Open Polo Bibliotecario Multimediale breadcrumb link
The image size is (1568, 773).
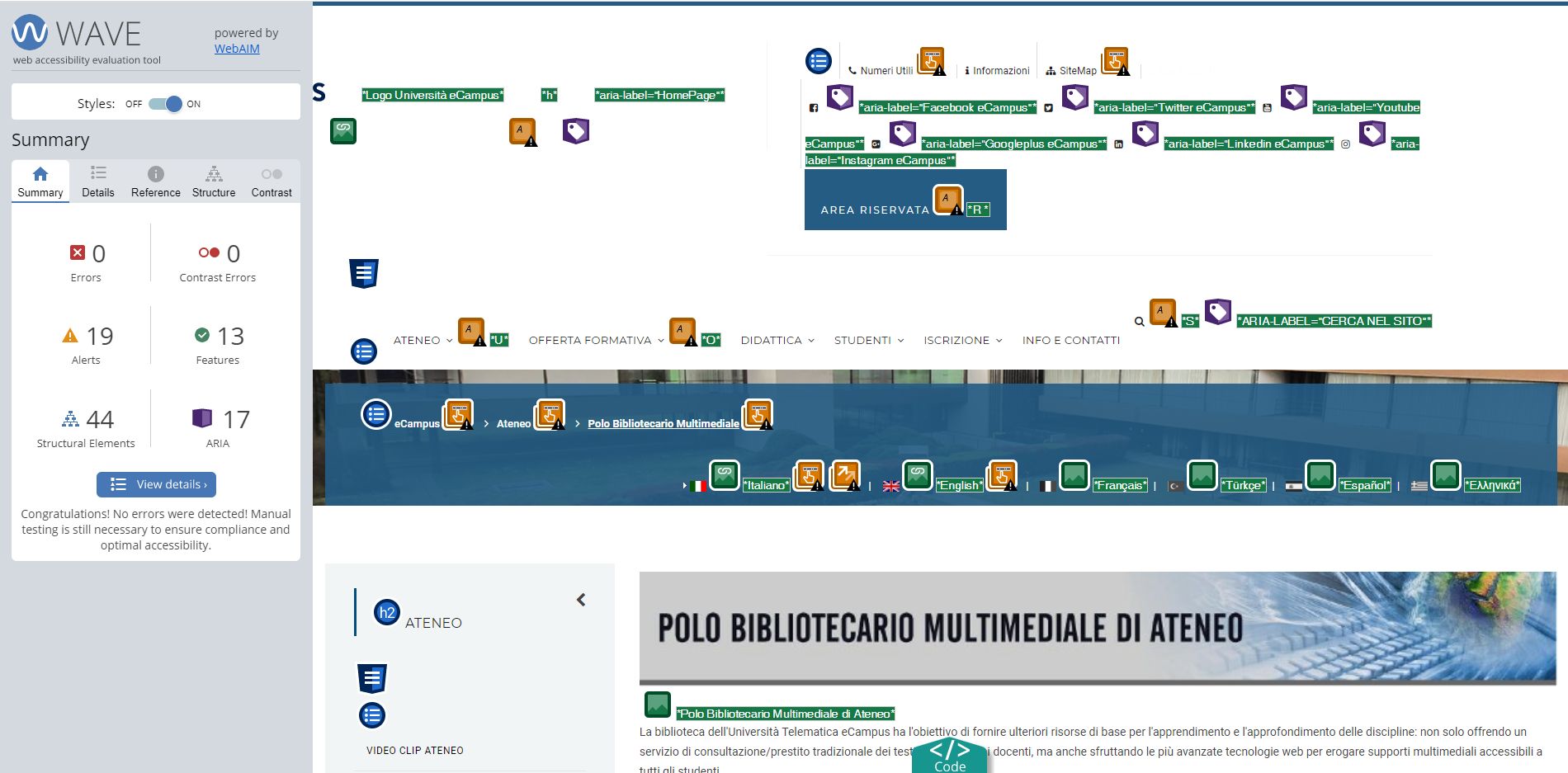tap(664, 423)
